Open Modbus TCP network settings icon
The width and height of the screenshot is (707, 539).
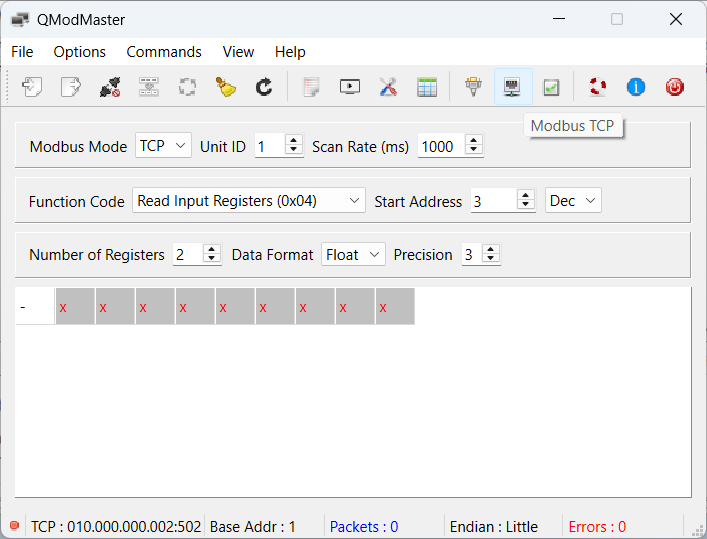pyautogui.click(x=513, y=87)
